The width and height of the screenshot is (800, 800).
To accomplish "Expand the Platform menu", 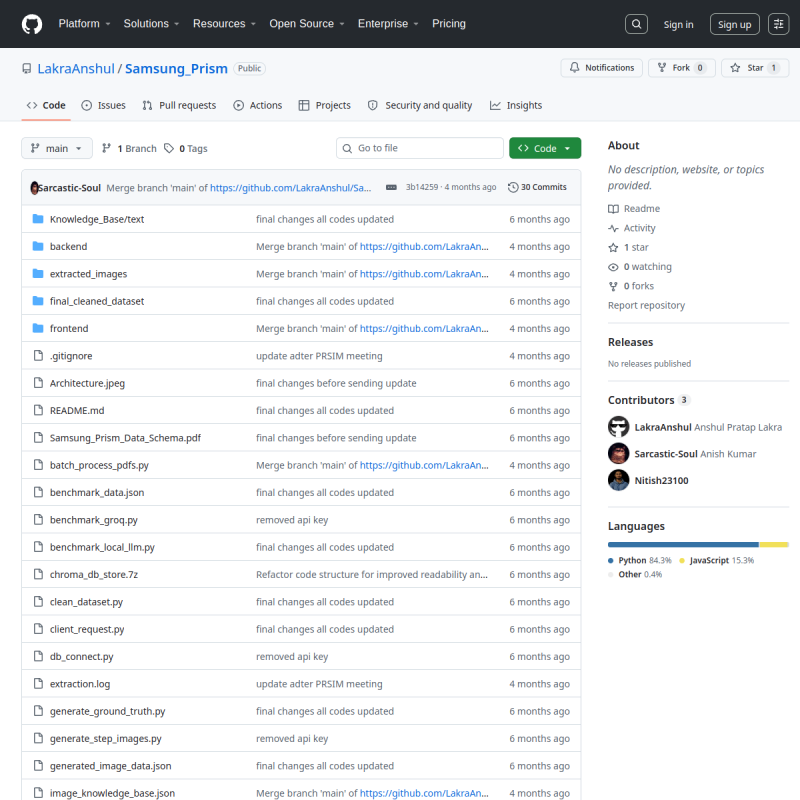I will coord(84,24).
